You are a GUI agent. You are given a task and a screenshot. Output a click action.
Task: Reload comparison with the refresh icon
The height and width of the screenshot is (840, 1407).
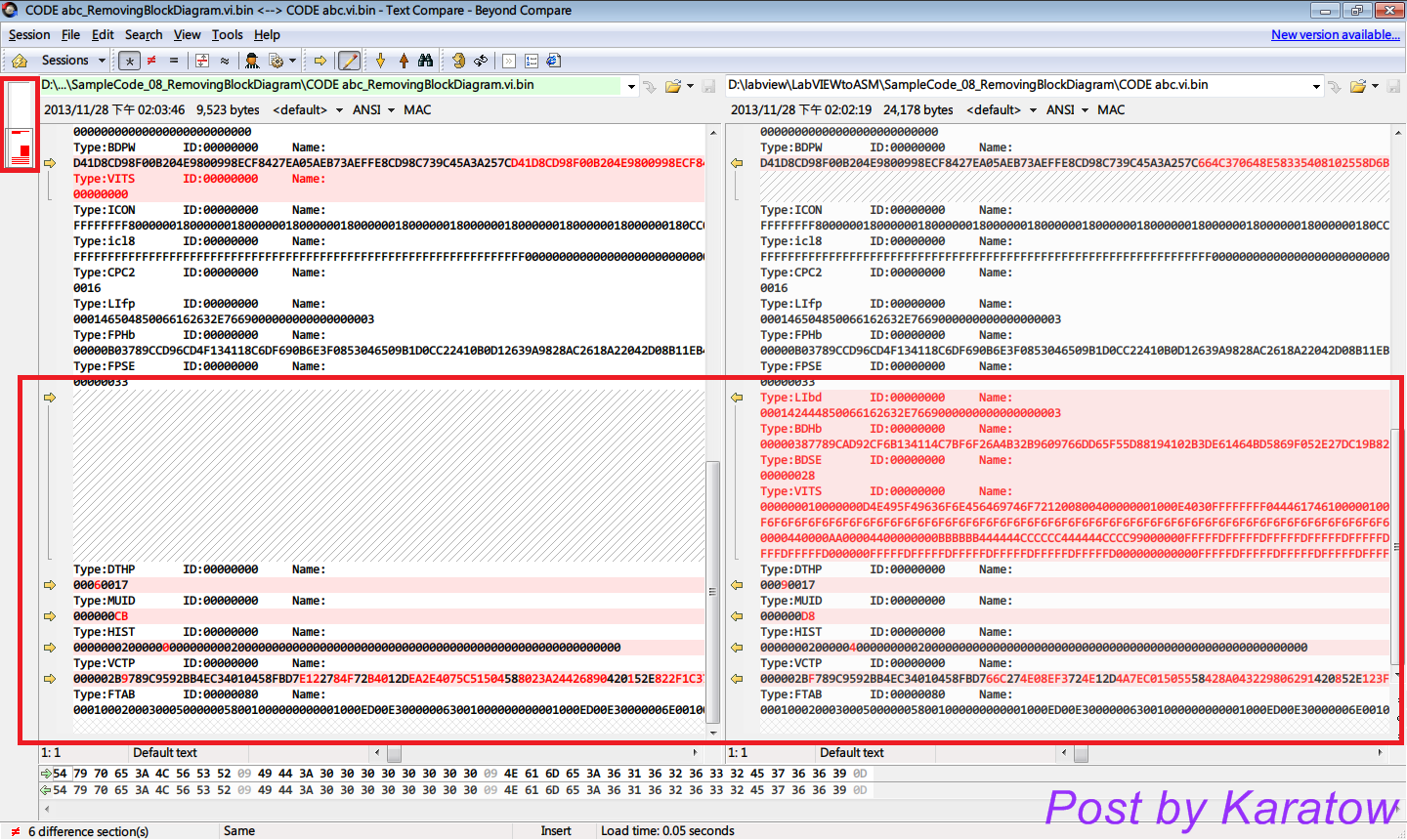tap(458, 60)
